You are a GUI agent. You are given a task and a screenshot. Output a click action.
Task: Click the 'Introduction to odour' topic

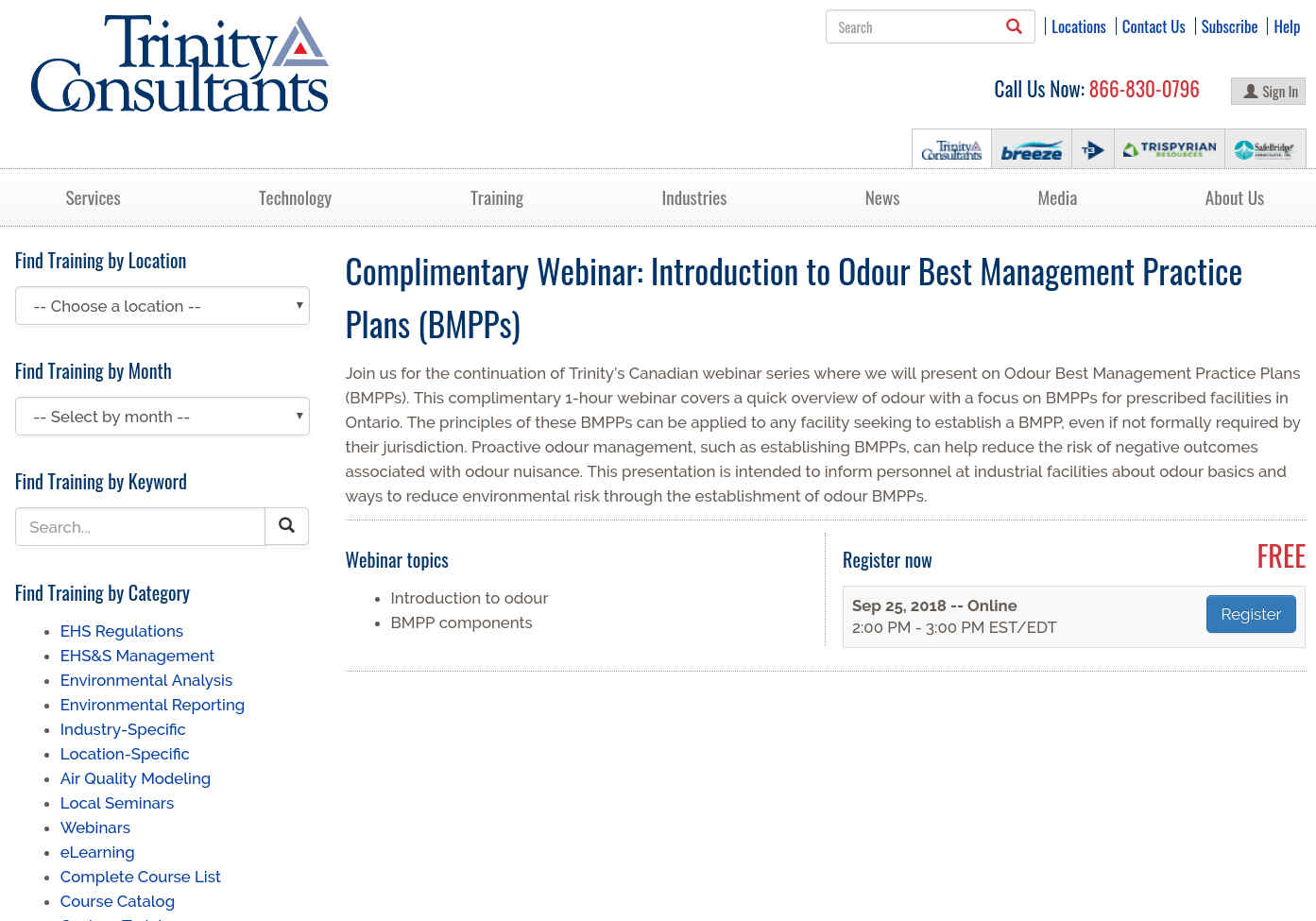pyautogui.click(x=470, y=598)
